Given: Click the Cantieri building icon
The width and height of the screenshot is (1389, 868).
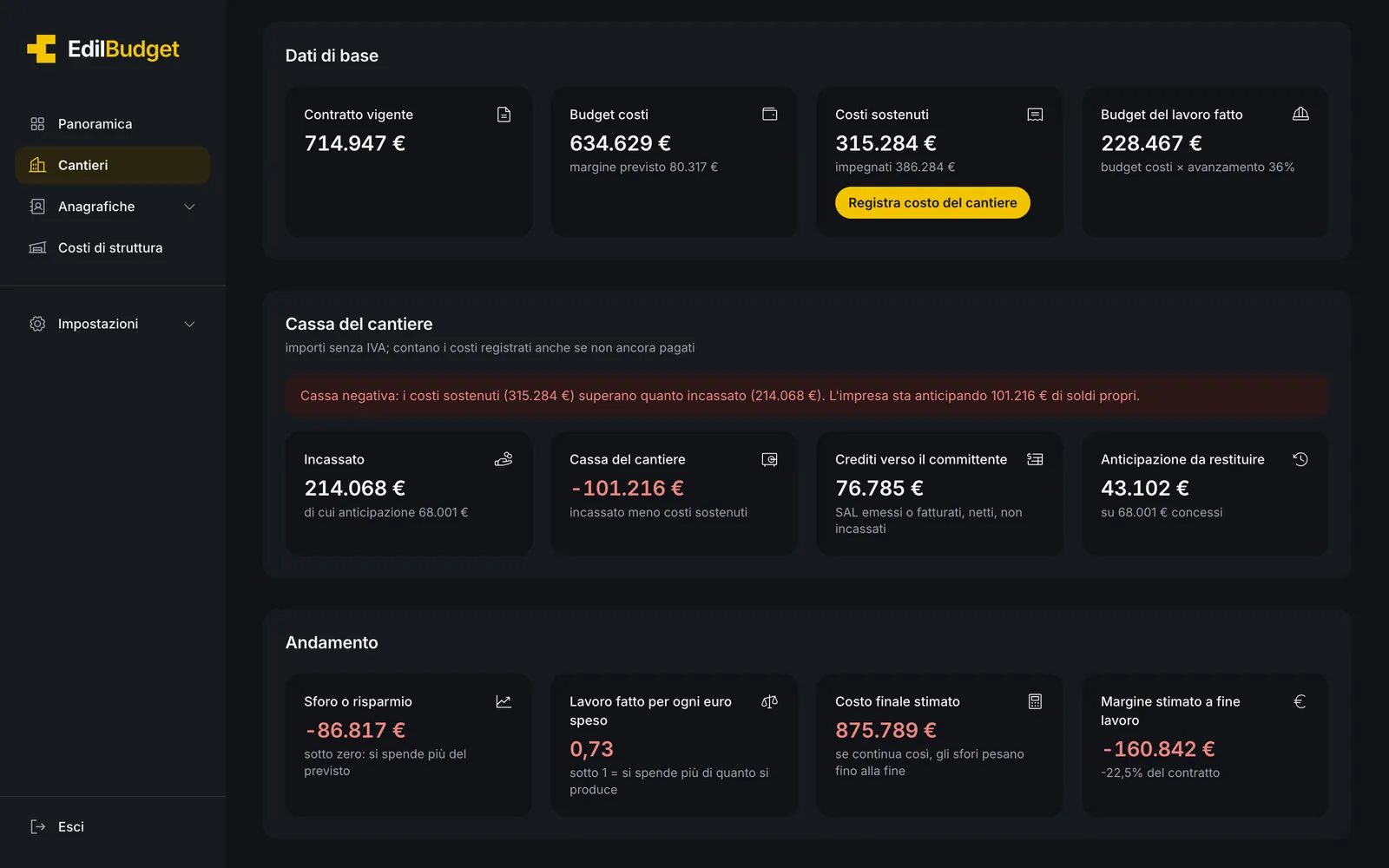Looking at the screenshot, I should (37, 165).
